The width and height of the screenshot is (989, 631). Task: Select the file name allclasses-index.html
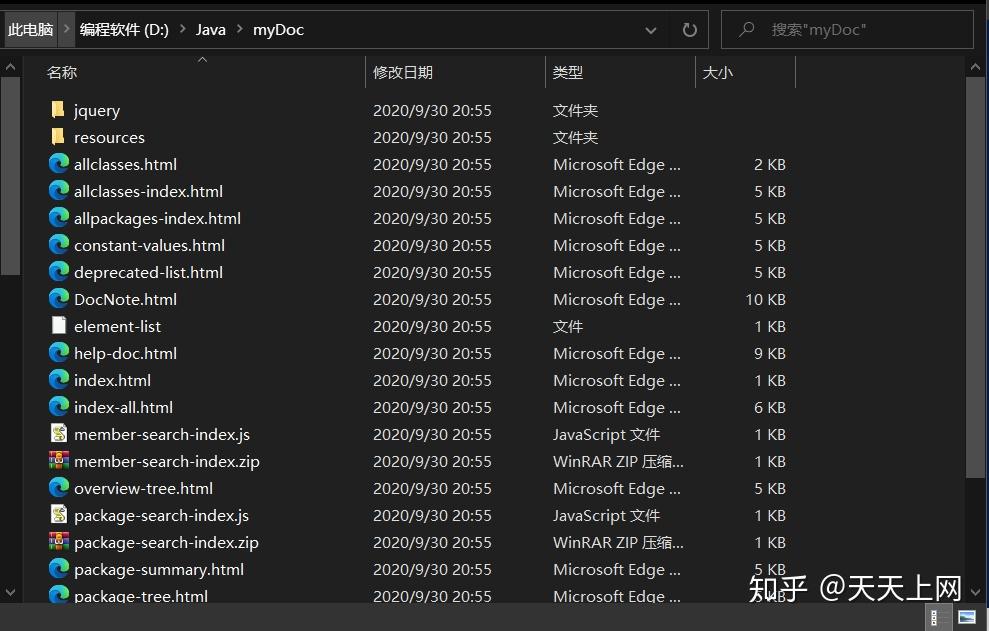148,192
